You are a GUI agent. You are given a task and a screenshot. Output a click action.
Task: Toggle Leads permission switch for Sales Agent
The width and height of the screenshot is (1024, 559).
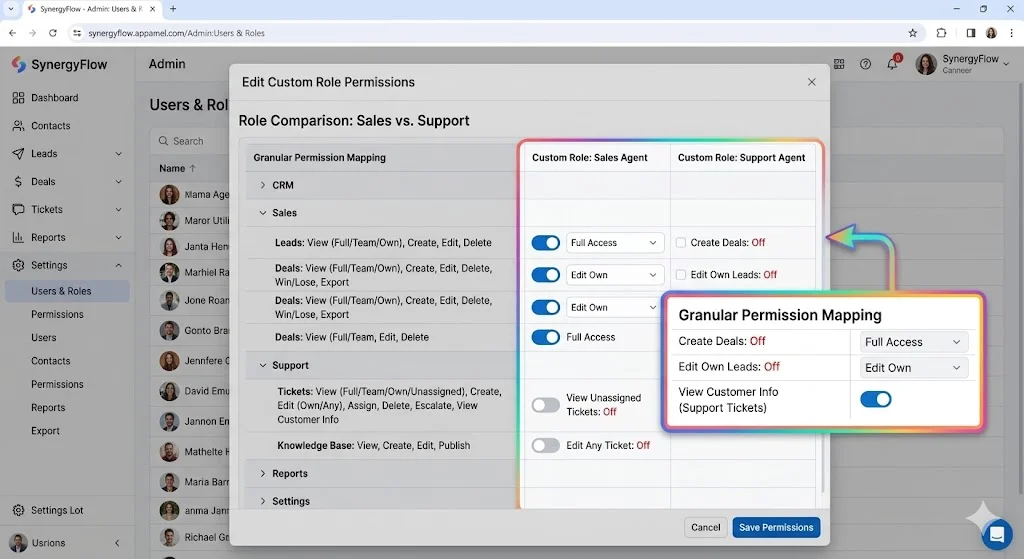[545, 243]
